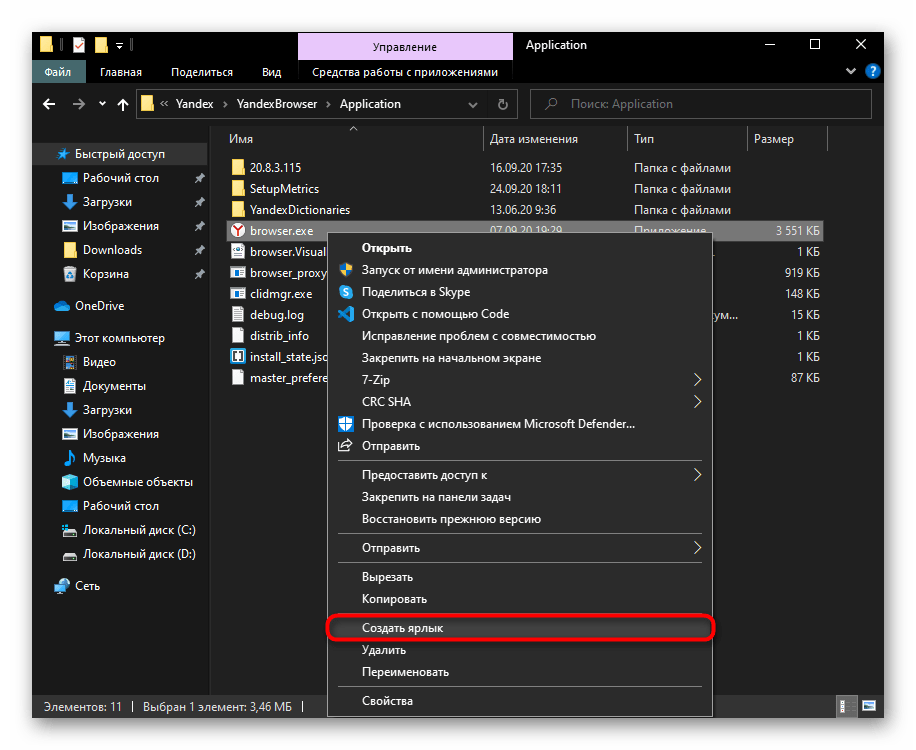The image size is (916, 750).
Task: Select Быстрый доступ in the sidebar
Action: [120, 154]
